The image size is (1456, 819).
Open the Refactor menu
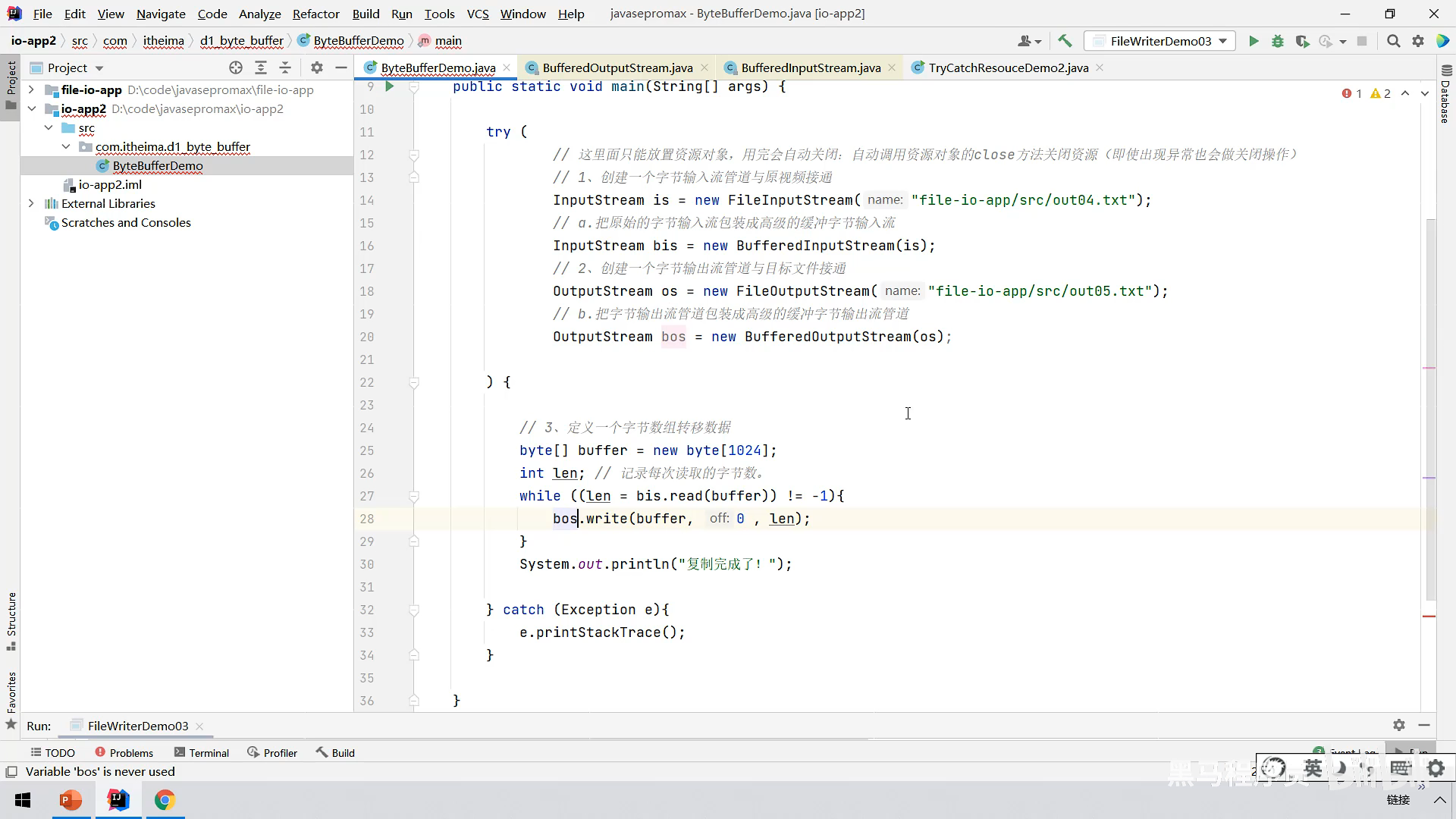click(315, 14)
